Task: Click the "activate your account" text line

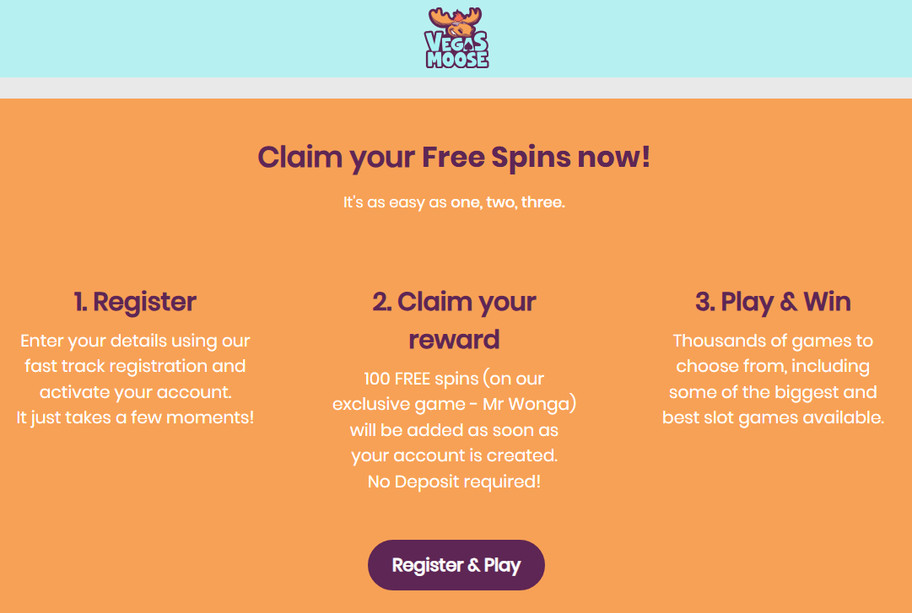Action: [135, 392]
